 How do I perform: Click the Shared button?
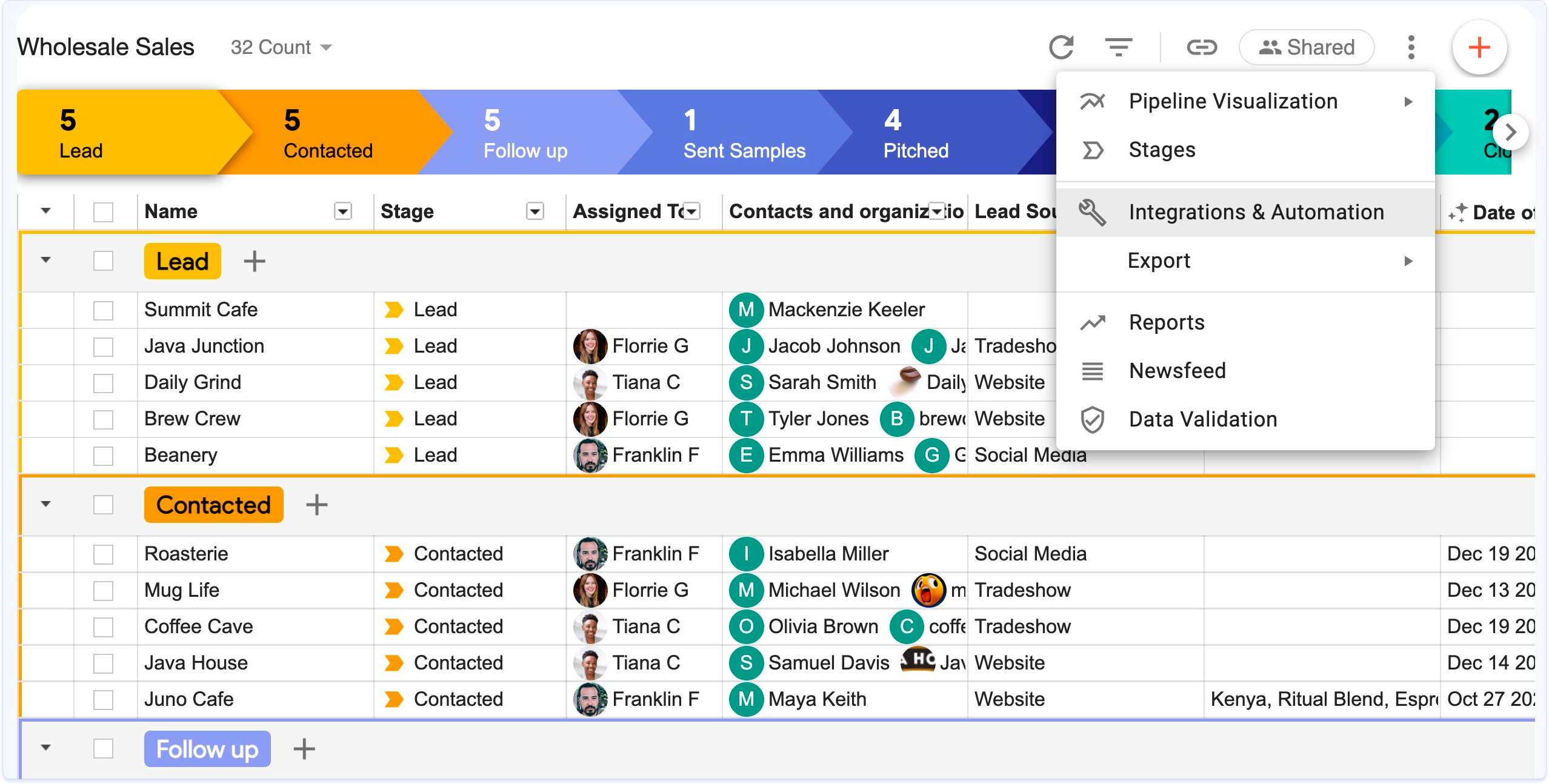(x=1307, y=47)
